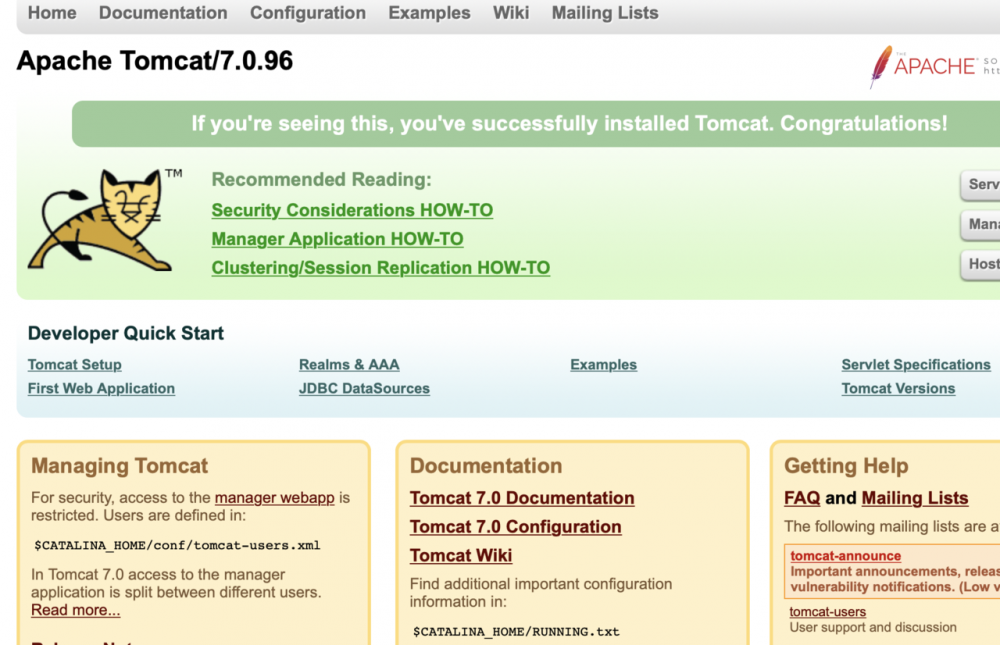The height and width of the screenshot is (645, 1000).
Task: Open the Configuration navigation item
Action: point(308,13)
